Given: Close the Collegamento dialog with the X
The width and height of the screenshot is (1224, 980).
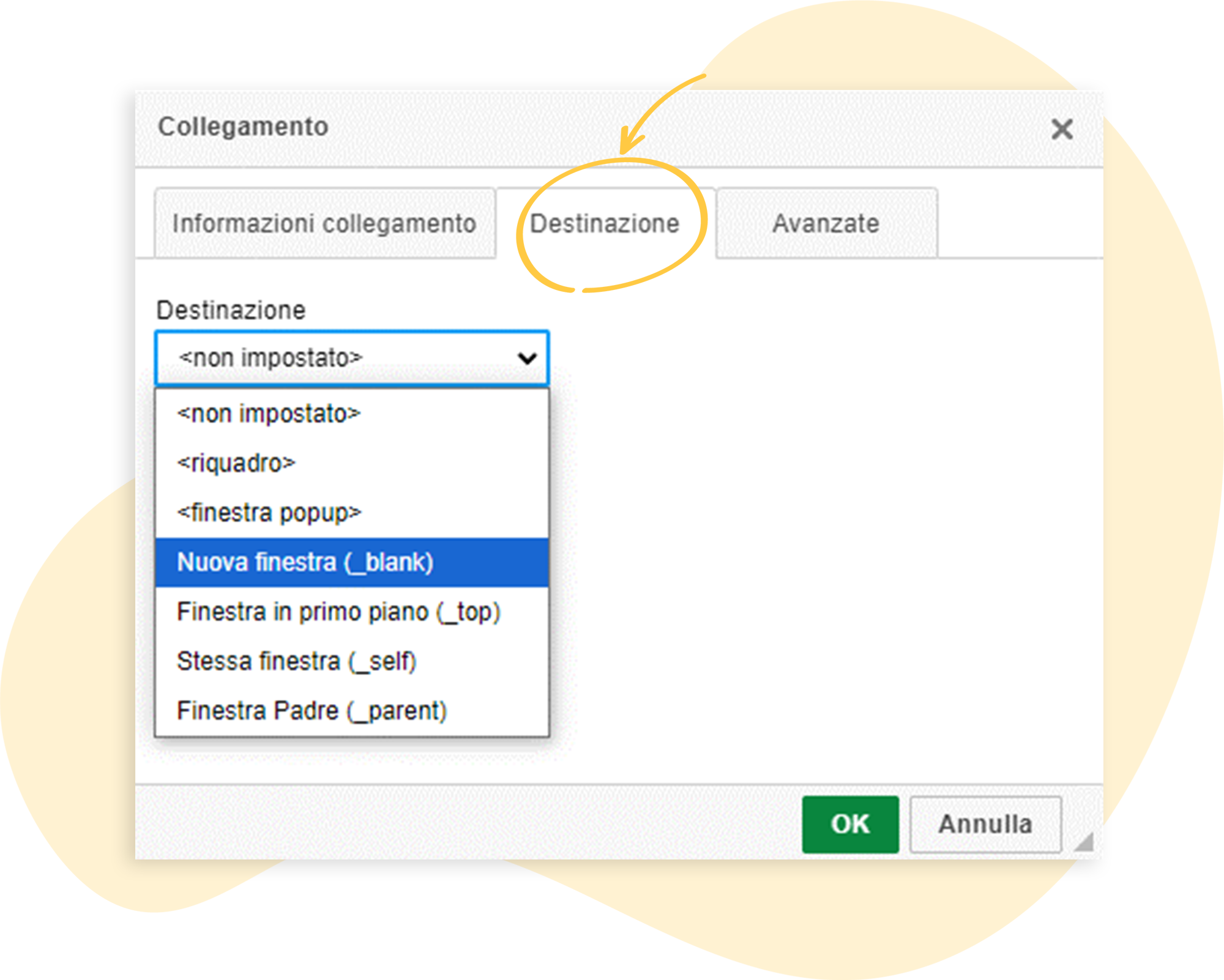Looking at the screenshot, I should click(x=1062, y=129).
